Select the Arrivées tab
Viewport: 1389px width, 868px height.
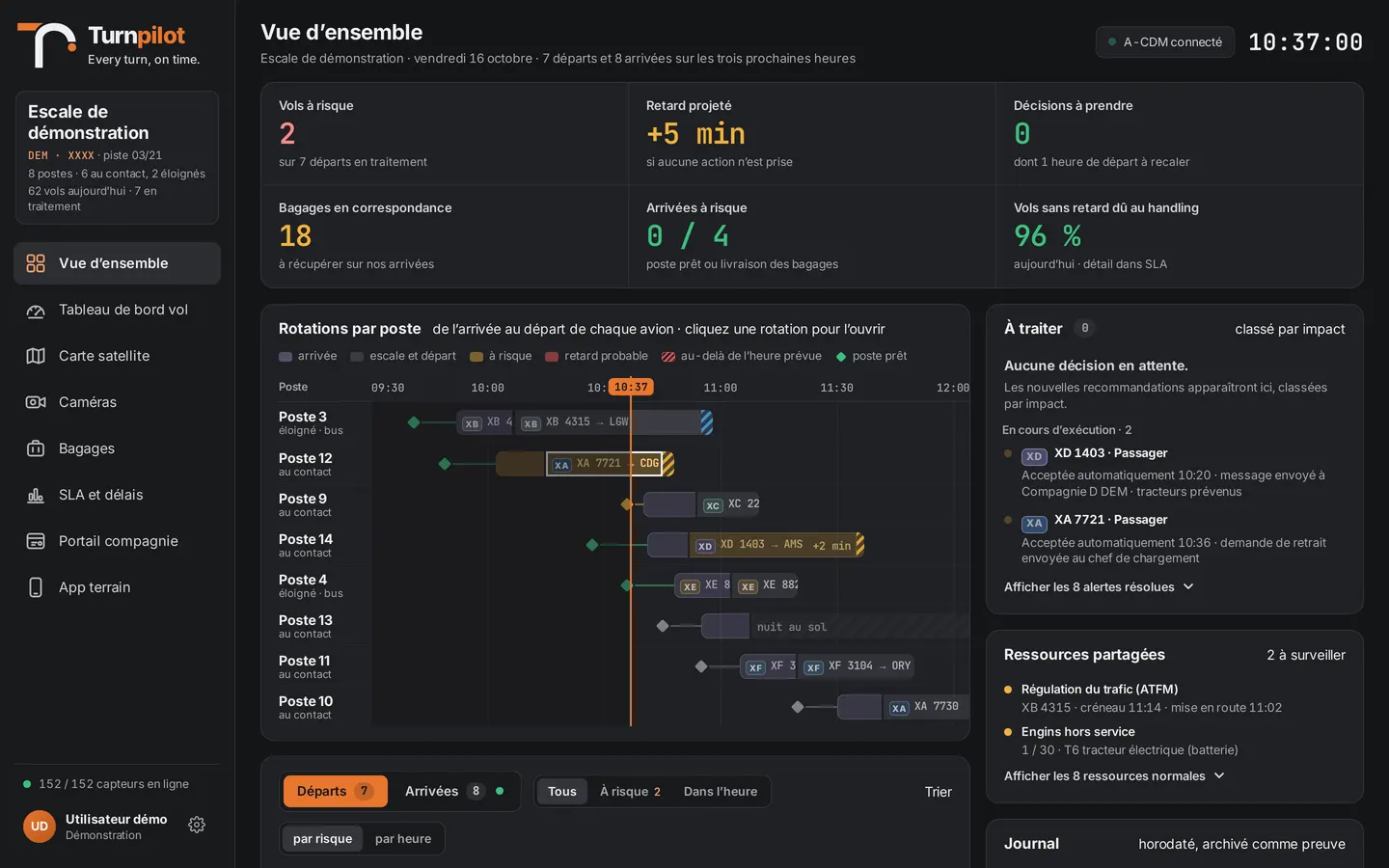click(453, 791)
